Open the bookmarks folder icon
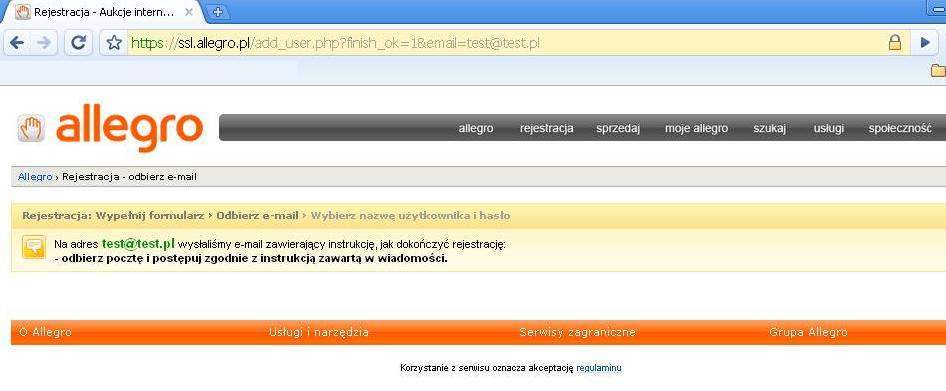Viewport: 946px width, 391px height. (x=938, y=71)
